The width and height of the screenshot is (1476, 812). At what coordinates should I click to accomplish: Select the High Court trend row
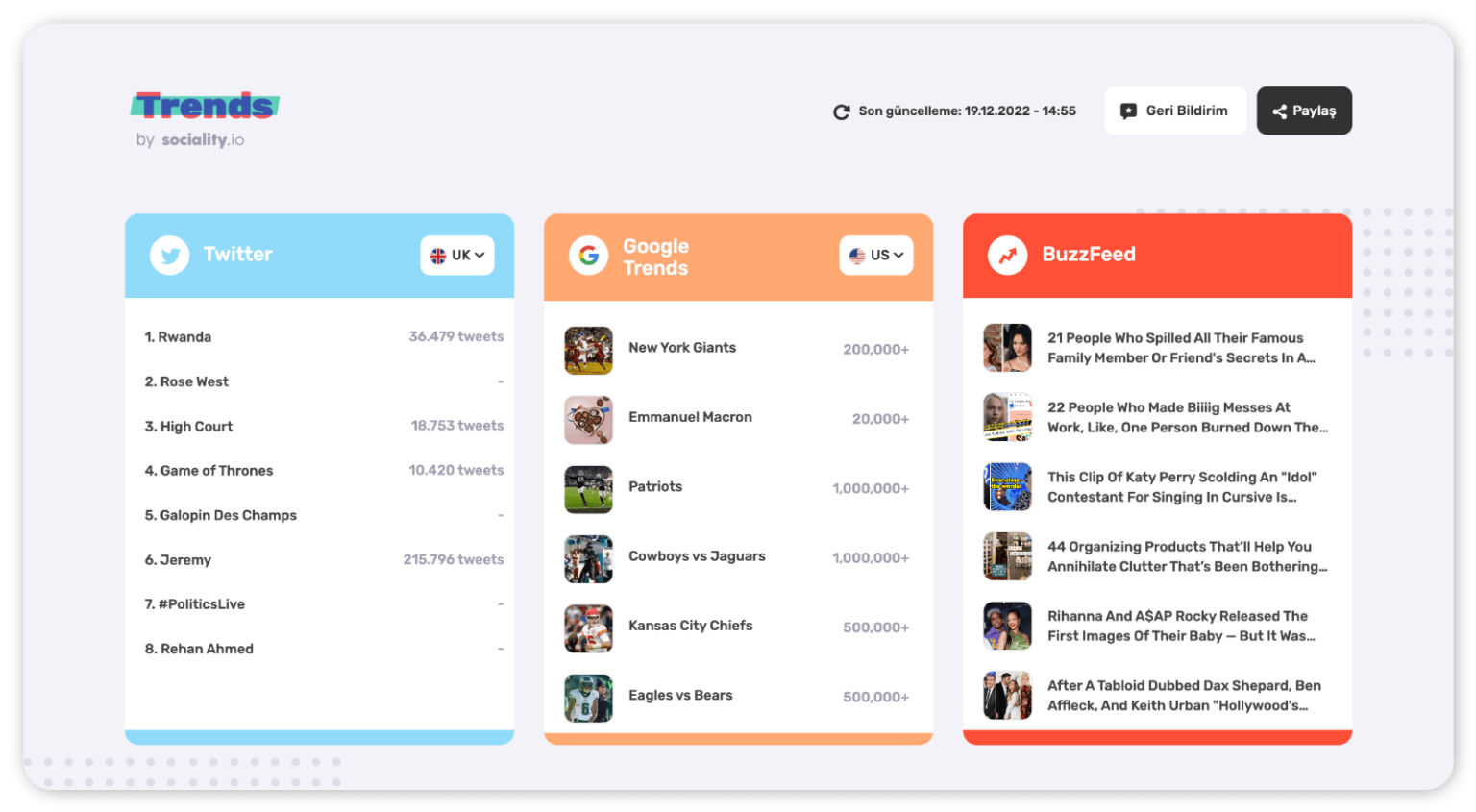324,426
